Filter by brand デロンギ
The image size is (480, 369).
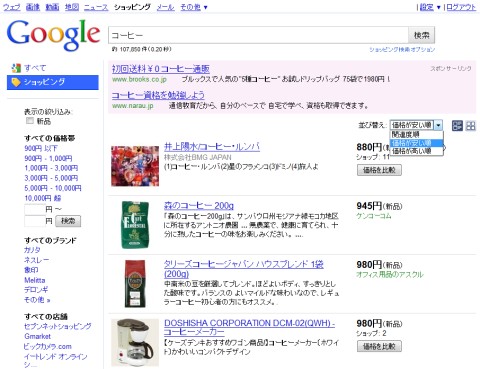[36, 290]
